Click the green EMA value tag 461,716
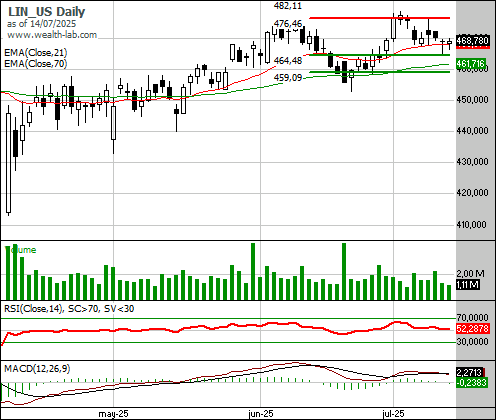496x420 pixels. point(471,63)
